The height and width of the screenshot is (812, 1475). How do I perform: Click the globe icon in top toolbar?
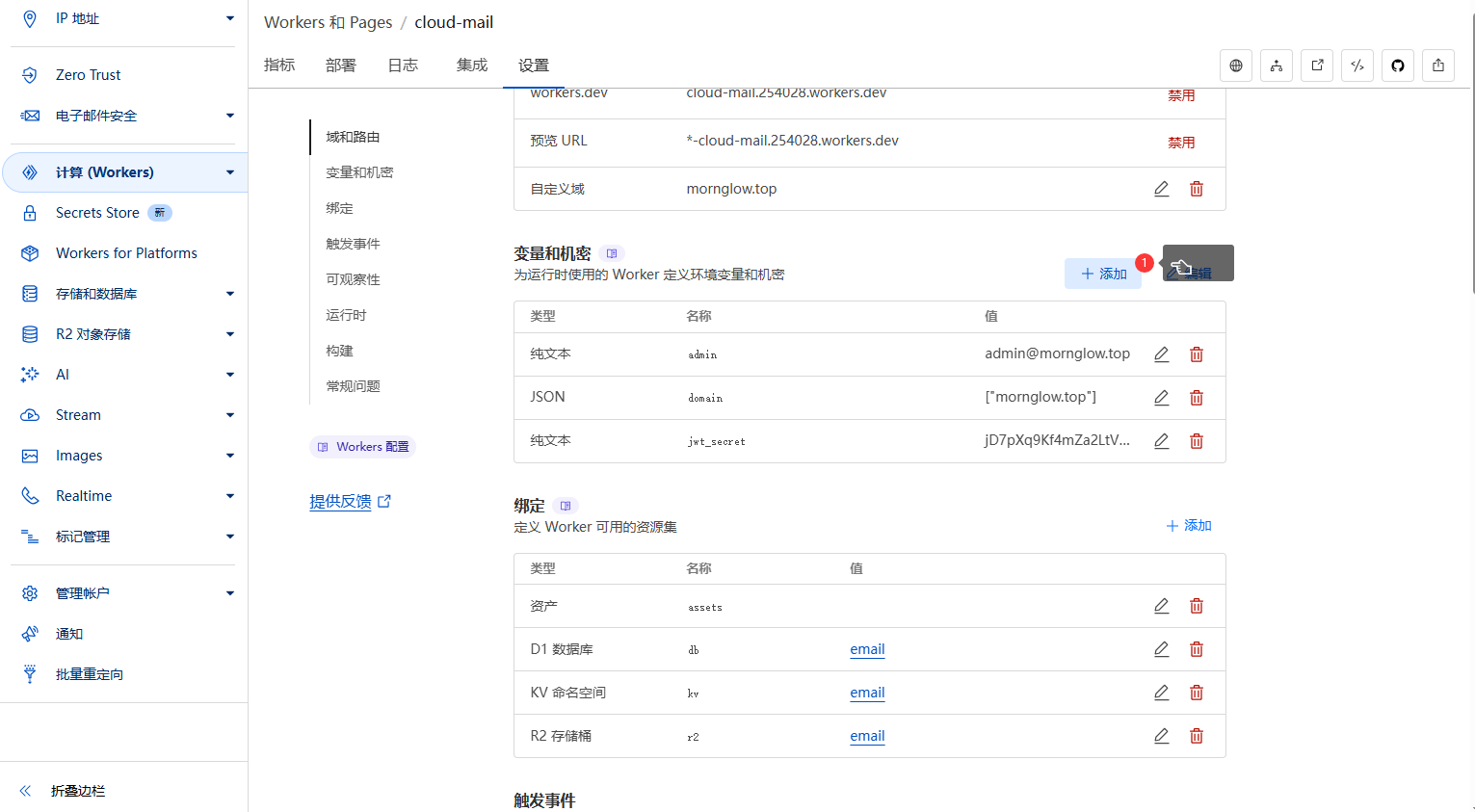[x=1236, y=65]
